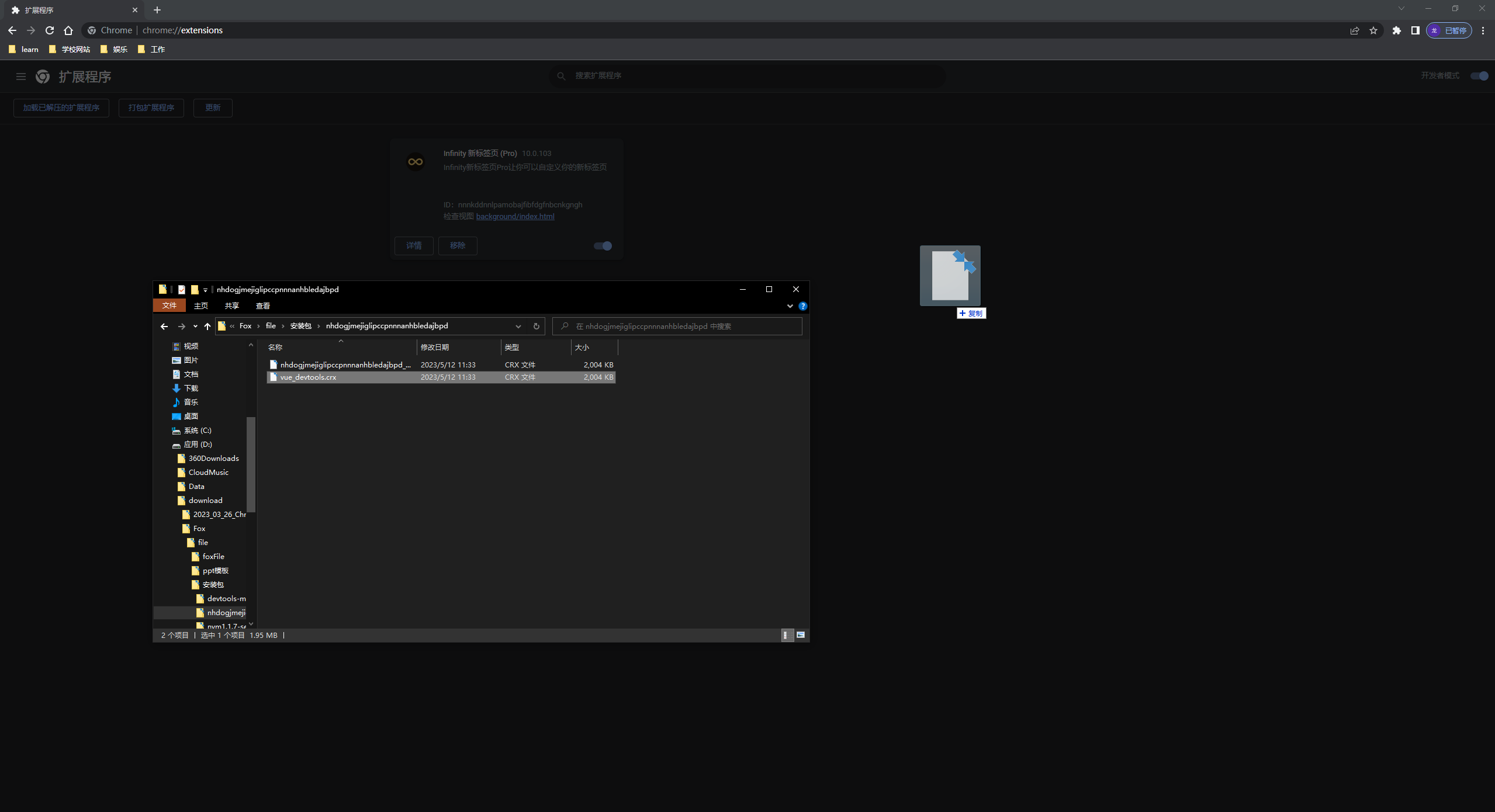Open the extensions puzzle piece icon
The image size is (1495, 812).
tap(1396, 30)
